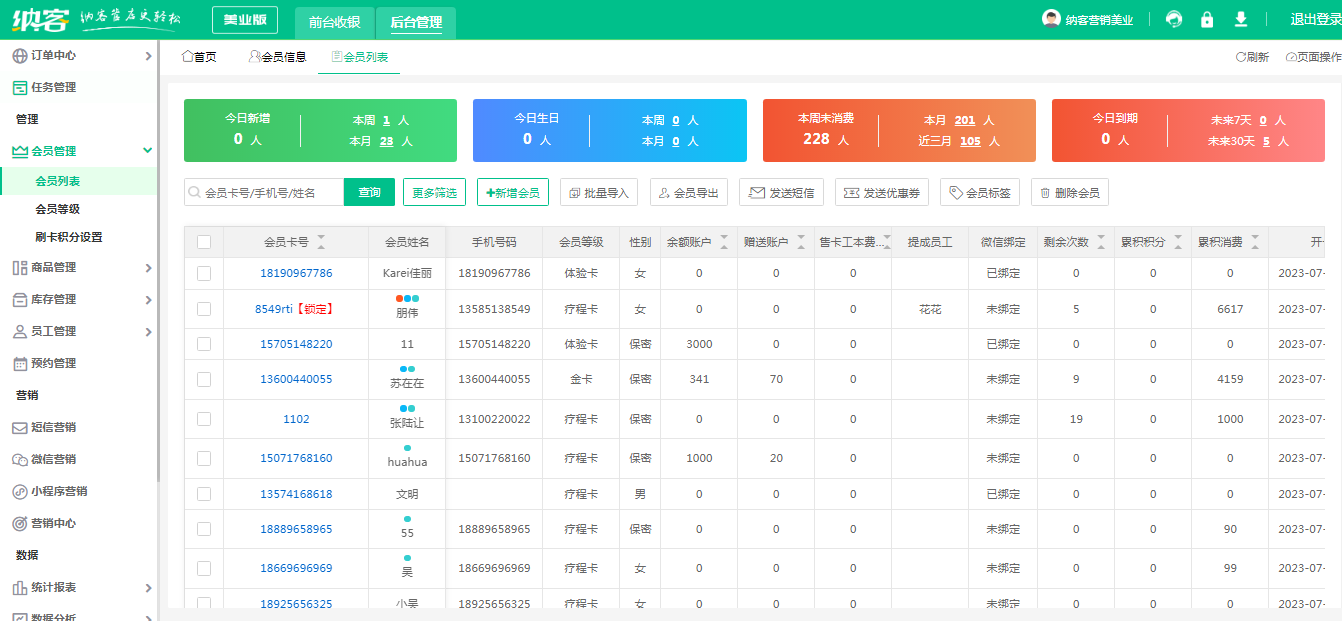Click the 任务管理 icon in the sidebar
Screen dimensions: 1342x621
point(20,87)
